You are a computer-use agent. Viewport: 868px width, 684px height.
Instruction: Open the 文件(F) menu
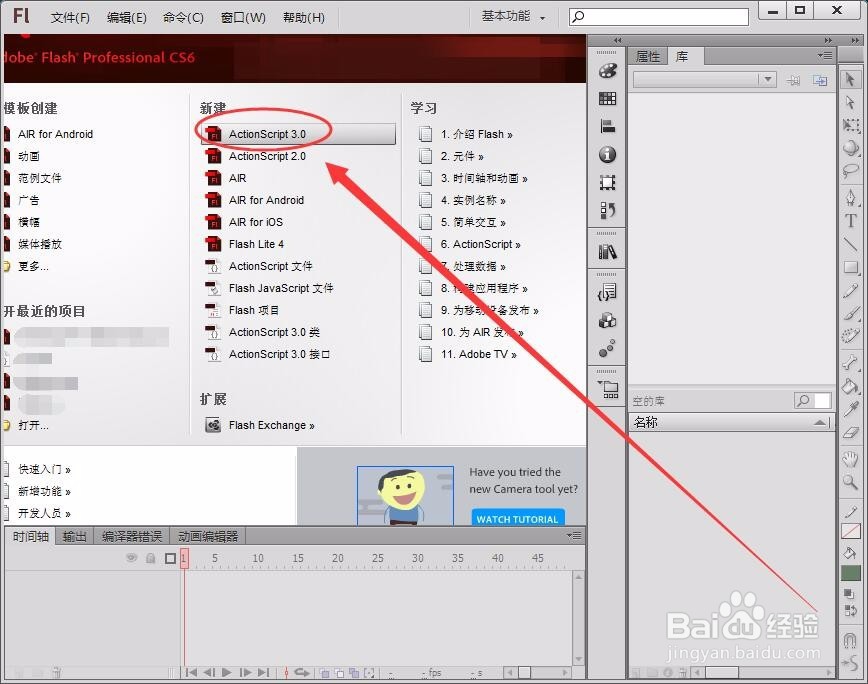pos(70,18)
